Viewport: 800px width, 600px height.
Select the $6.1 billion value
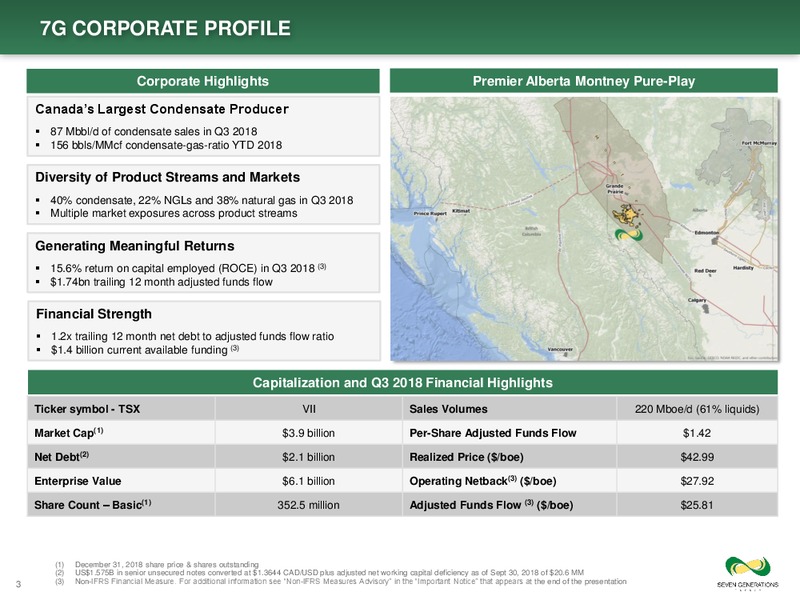(309, 481)
